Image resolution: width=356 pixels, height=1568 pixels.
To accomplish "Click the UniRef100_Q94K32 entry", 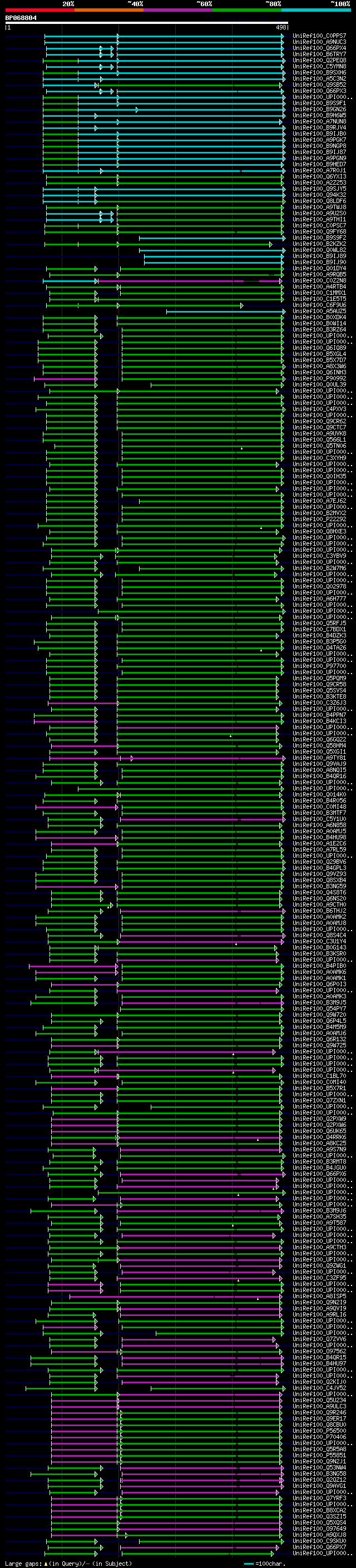I will point(319,195).
